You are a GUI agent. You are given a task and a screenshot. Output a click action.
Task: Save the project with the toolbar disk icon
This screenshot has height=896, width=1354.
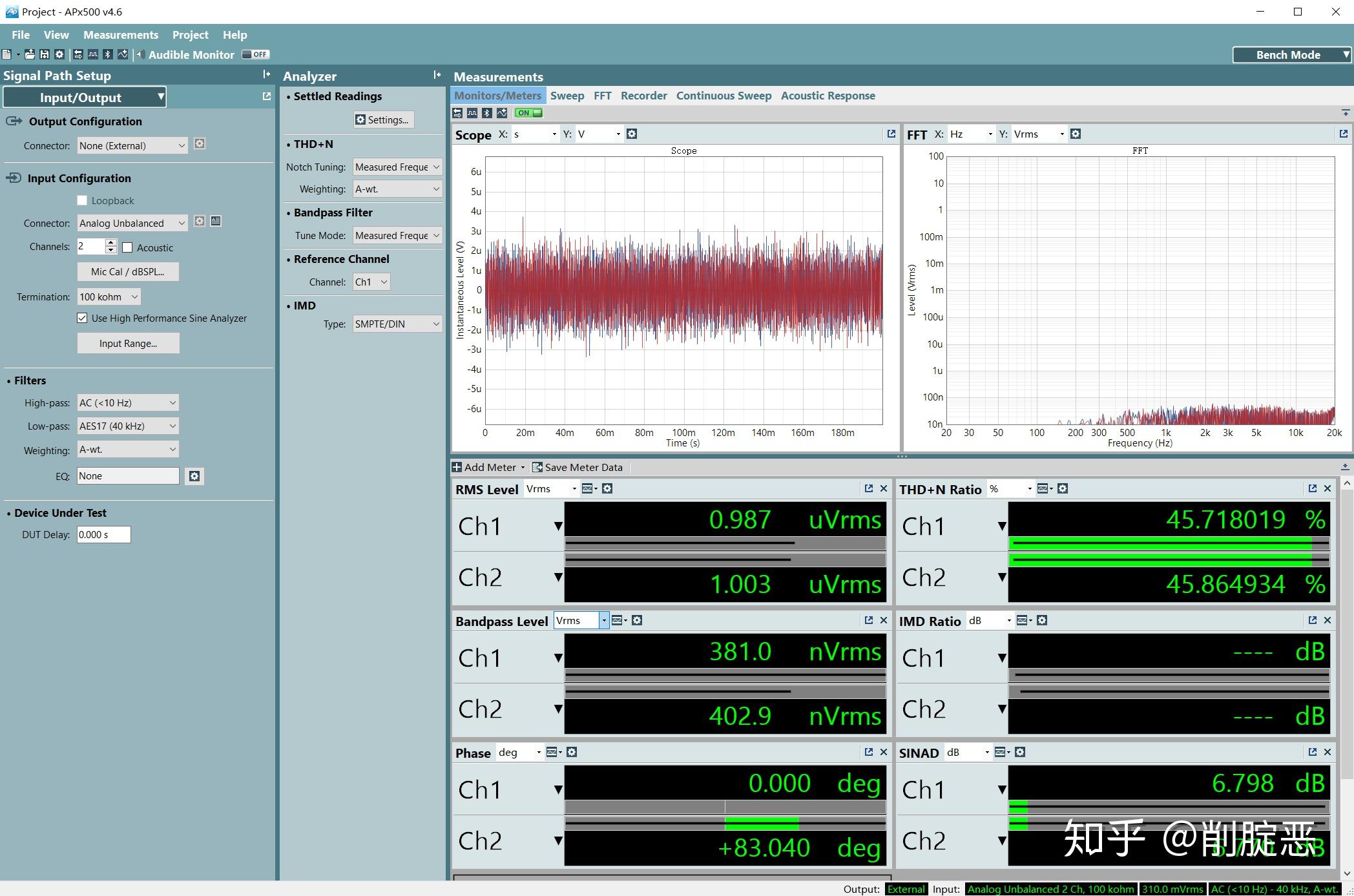pos(45,55)
